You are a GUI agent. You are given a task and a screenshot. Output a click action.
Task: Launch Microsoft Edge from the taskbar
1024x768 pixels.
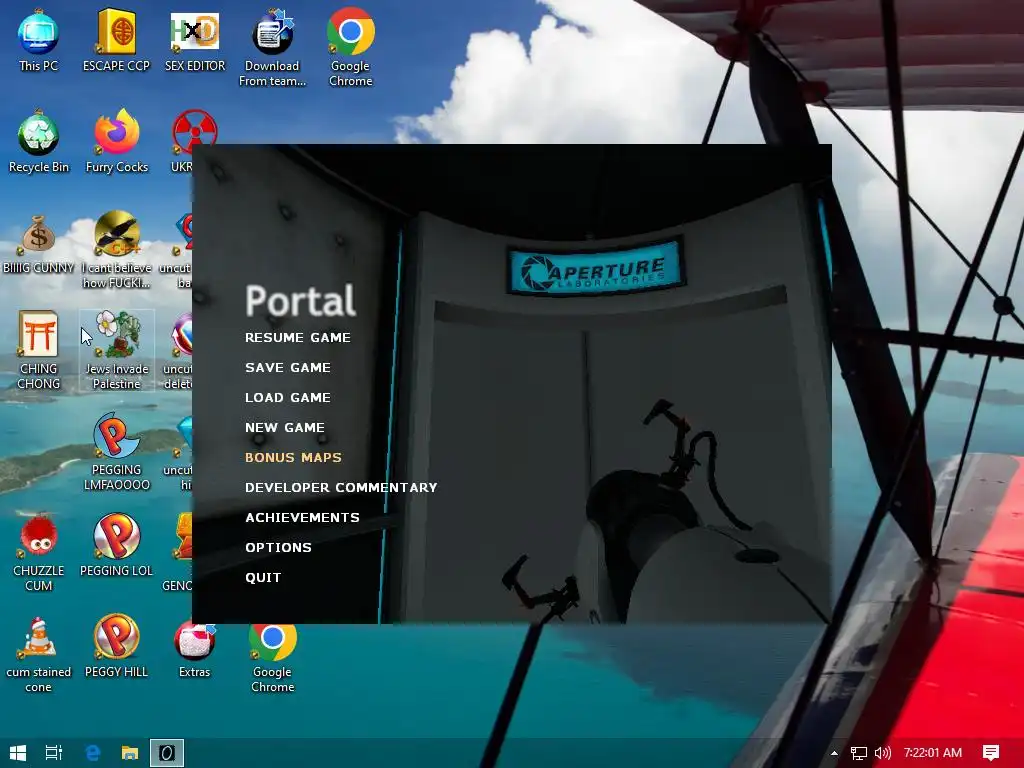point(93,753)
